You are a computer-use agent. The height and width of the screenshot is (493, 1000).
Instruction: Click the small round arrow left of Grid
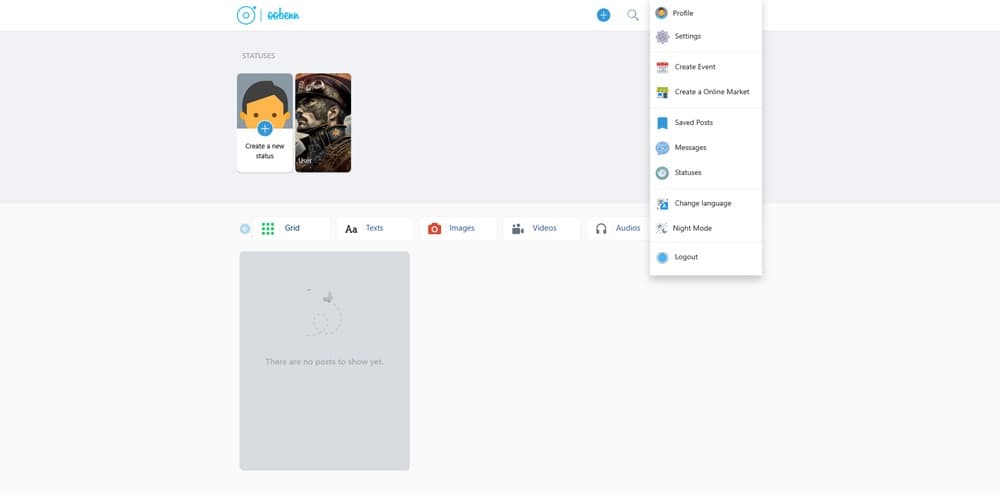pyautogui.click(x=245, y=229)
